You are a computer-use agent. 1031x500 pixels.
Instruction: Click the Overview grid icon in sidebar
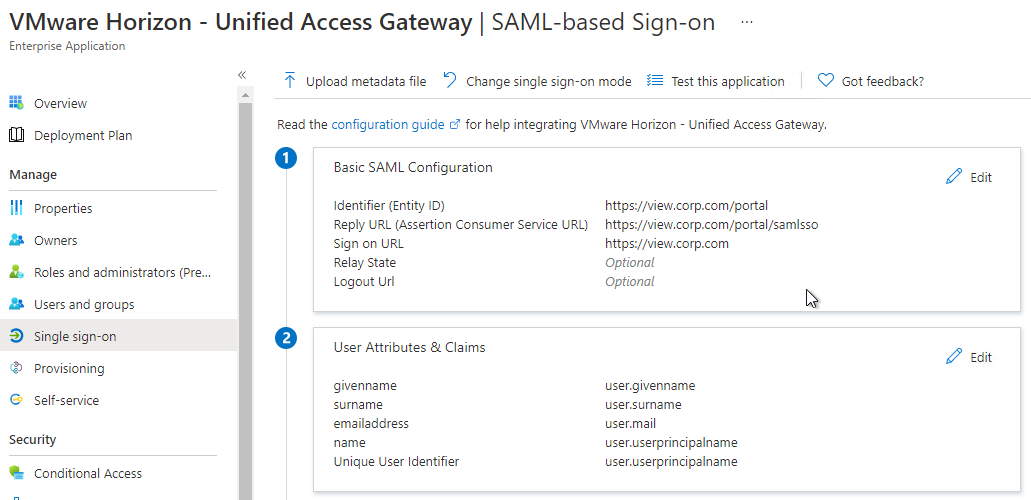(x=16, y=103)
